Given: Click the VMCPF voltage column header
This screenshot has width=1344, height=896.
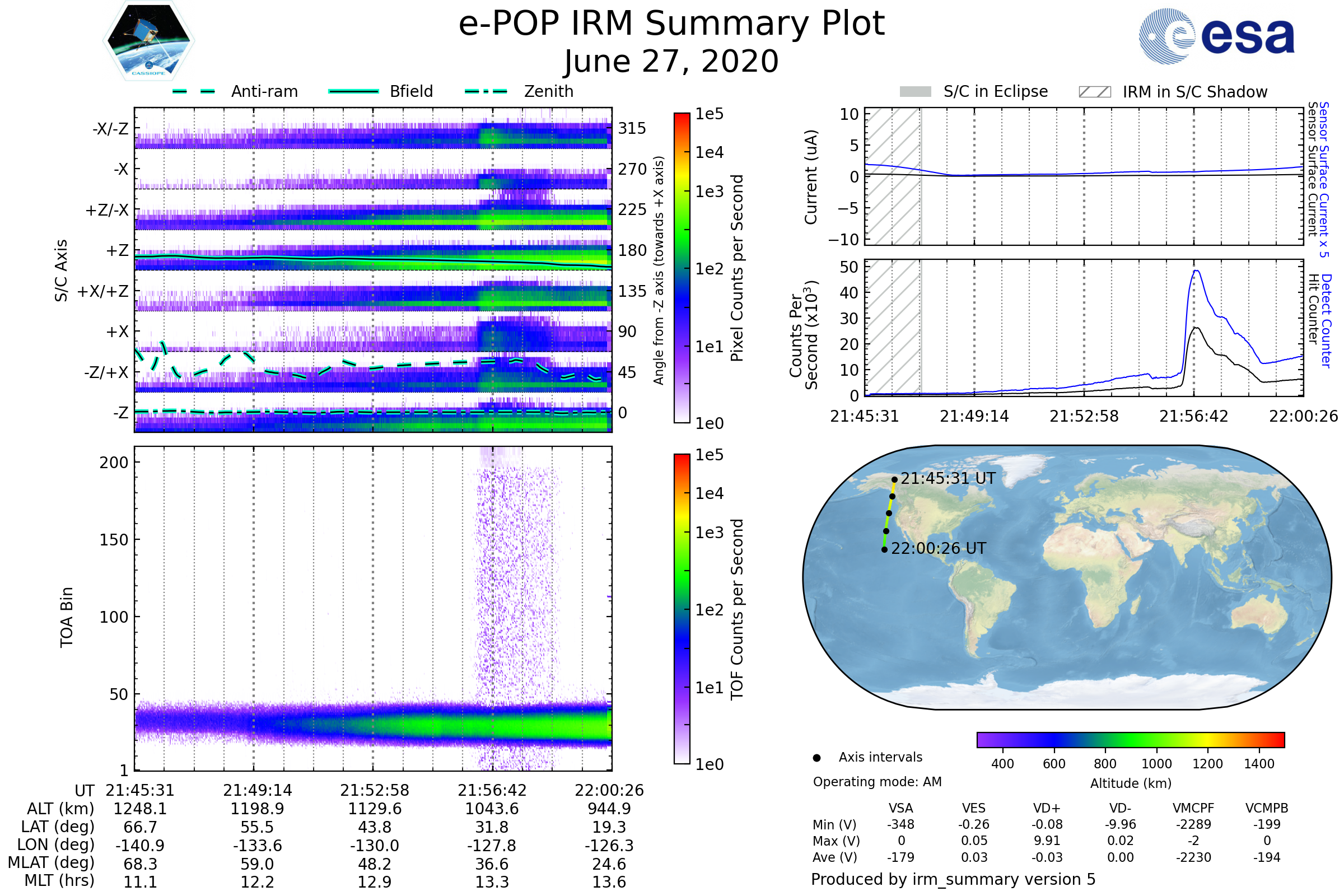Looking at the screenshot, I should coord(1193,808).
